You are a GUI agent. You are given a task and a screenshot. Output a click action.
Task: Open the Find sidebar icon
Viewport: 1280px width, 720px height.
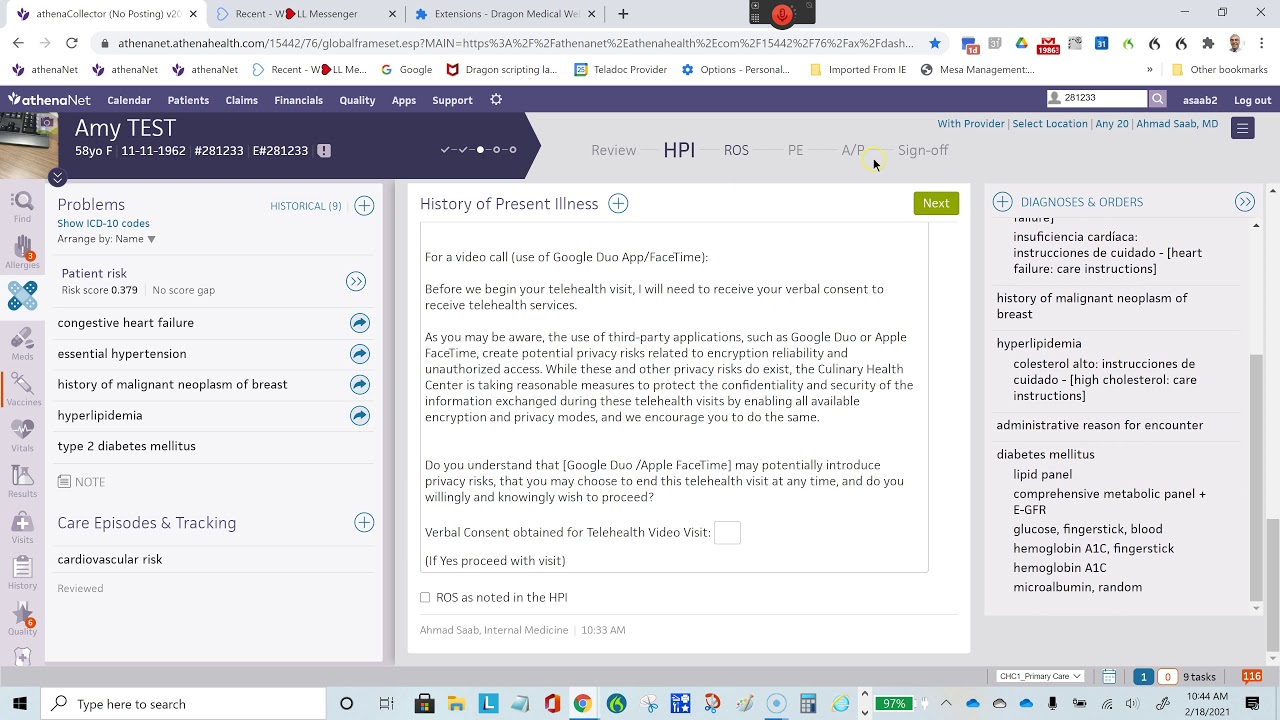click(x=22, y=208)
